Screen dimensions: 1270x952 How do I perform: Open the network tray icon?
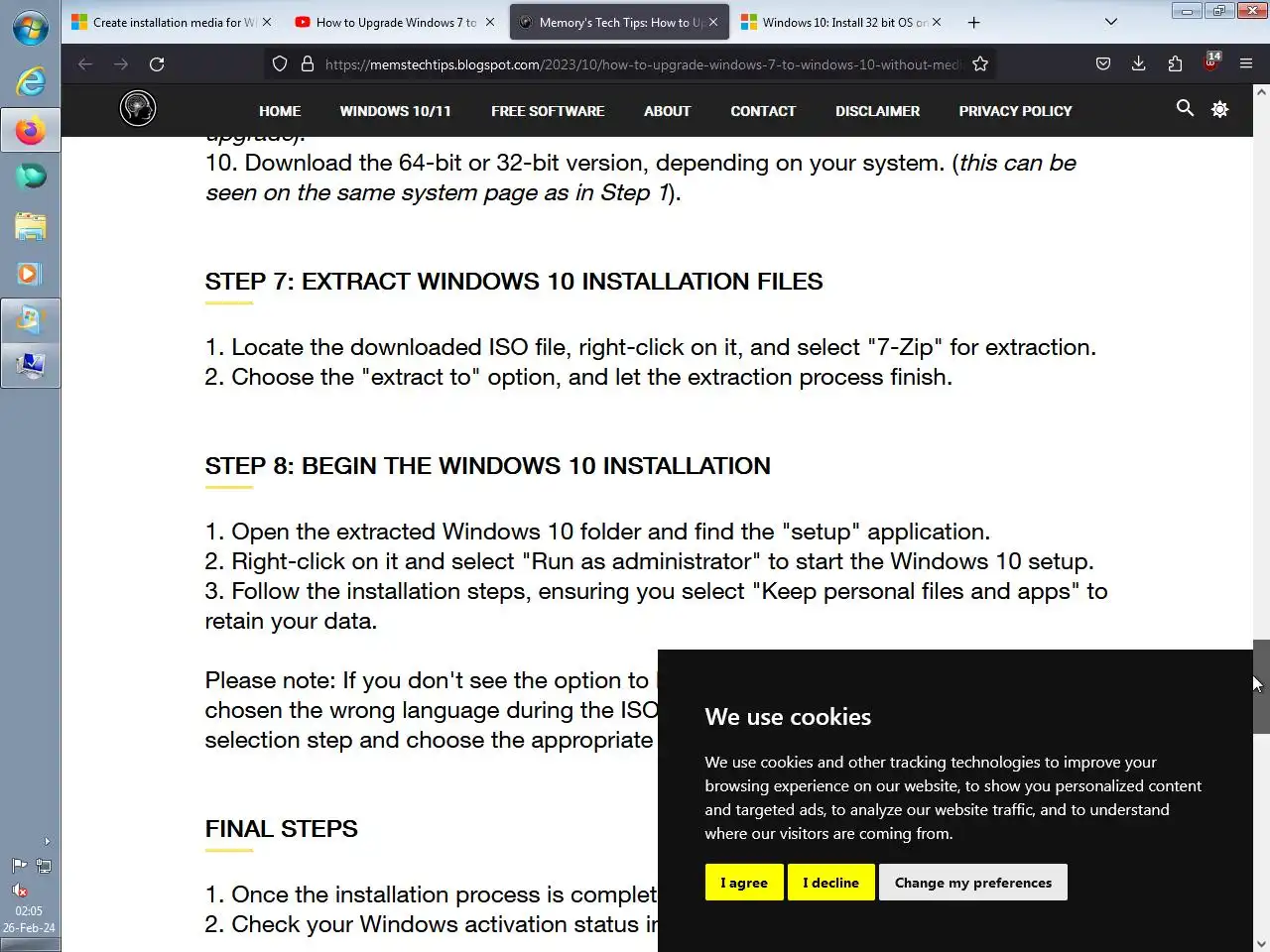tap(44, 867)
